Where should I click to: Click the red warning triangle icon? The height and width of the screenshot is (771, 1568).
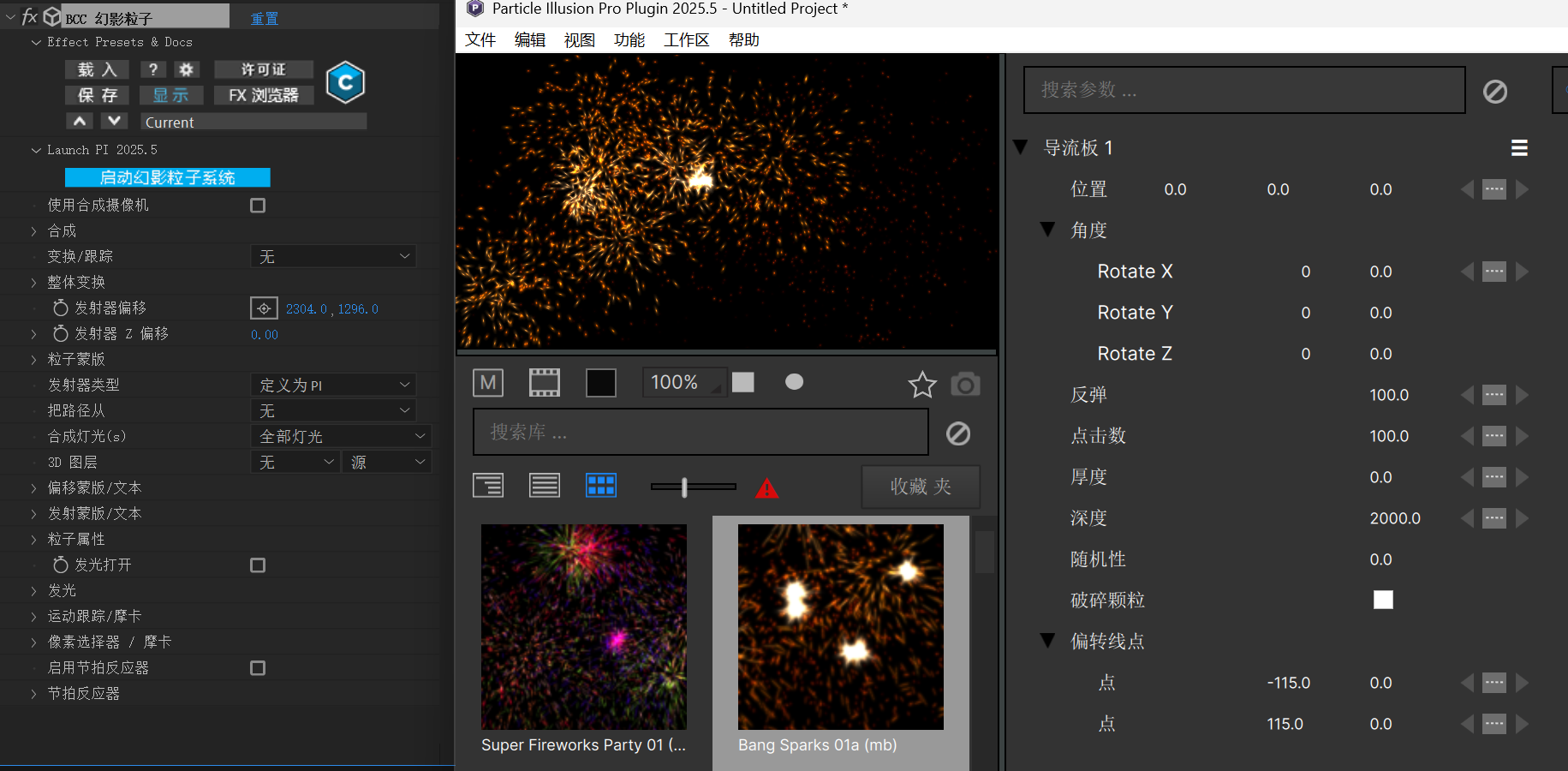tap(767, 488)
